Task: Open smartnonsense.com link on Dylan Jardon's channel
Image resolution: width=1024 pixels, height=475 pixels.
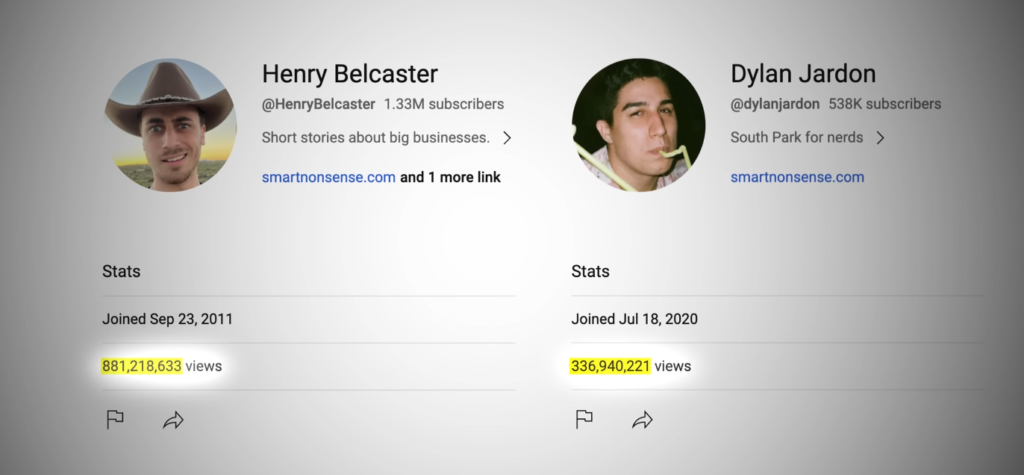Action: pos(797,177)
